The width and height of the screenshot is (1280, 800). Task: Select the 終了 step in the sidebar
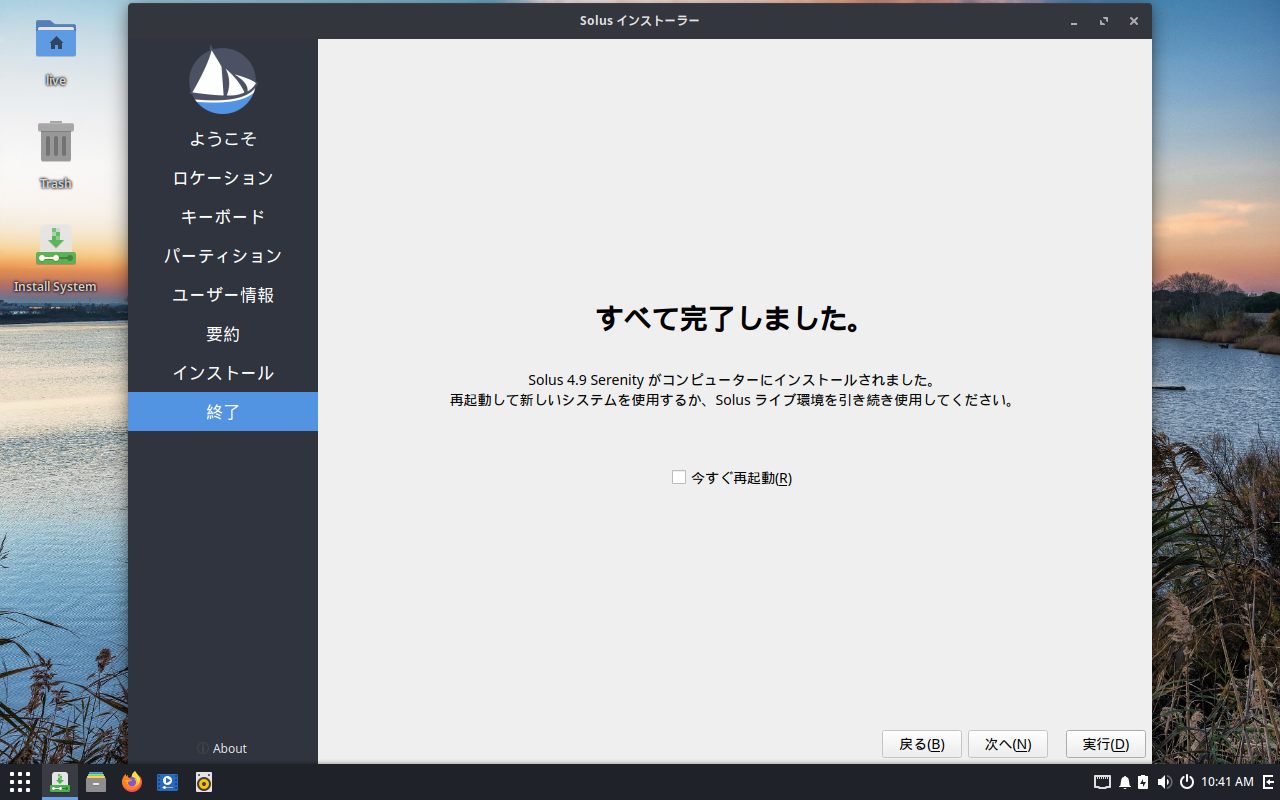tap(223, 412)
